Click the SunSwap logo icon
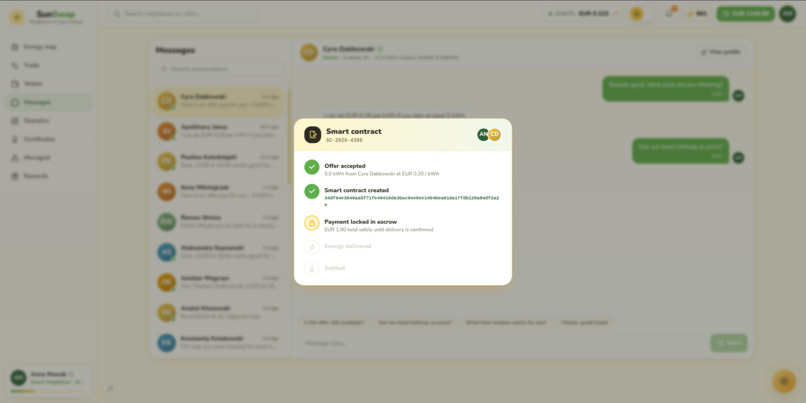This screenshot has width=806, height=403. (17, 17)
